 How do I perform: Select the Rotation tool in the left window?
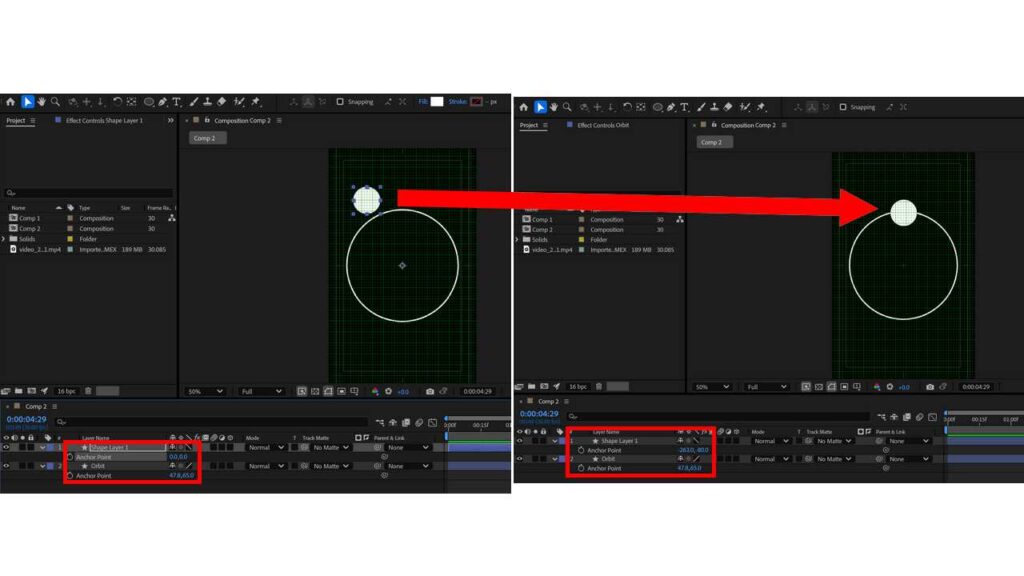tap(117, 102)
